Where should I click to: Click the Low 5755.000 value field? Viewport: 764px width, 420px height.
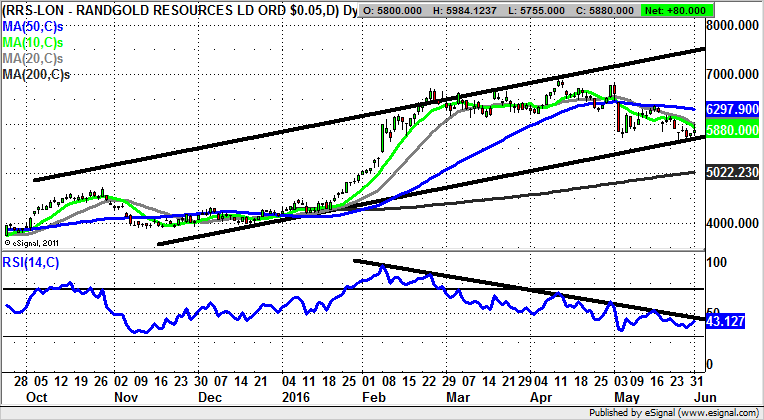click(x=566, y=10)
